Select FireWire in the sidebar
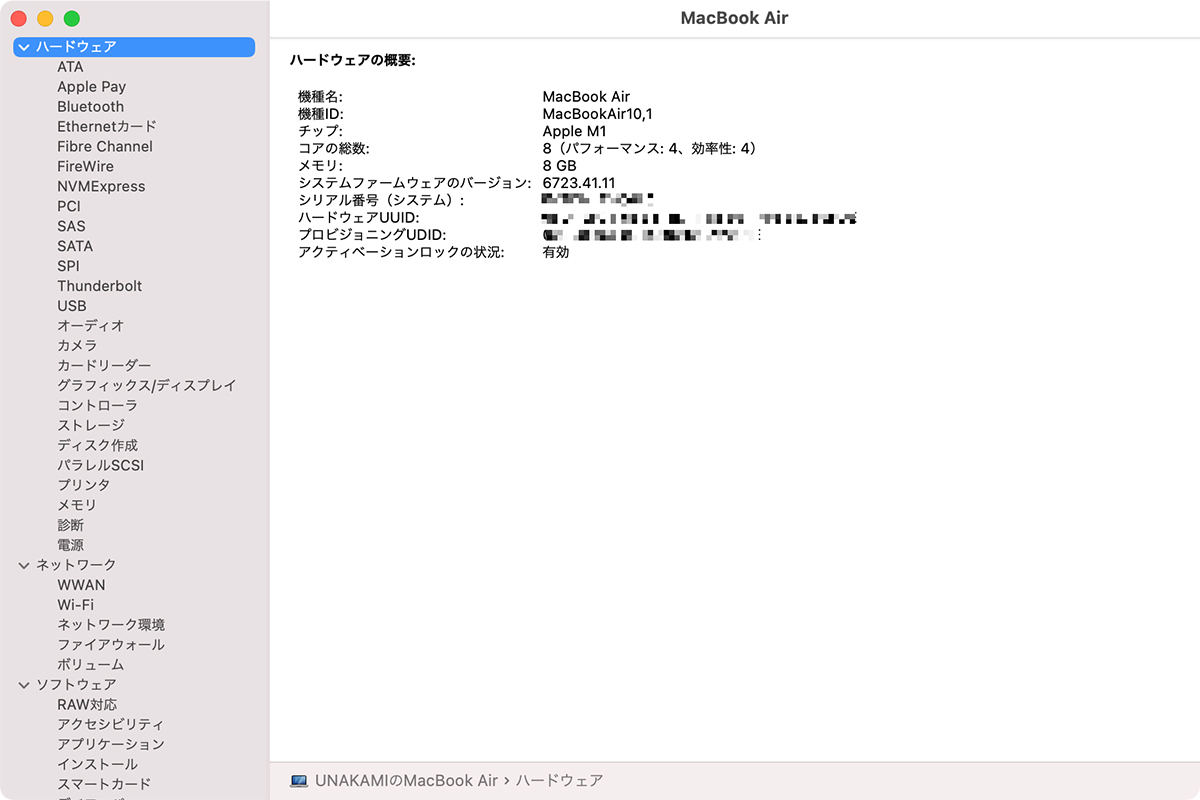Screen dimensions: 1200x800 85,166
